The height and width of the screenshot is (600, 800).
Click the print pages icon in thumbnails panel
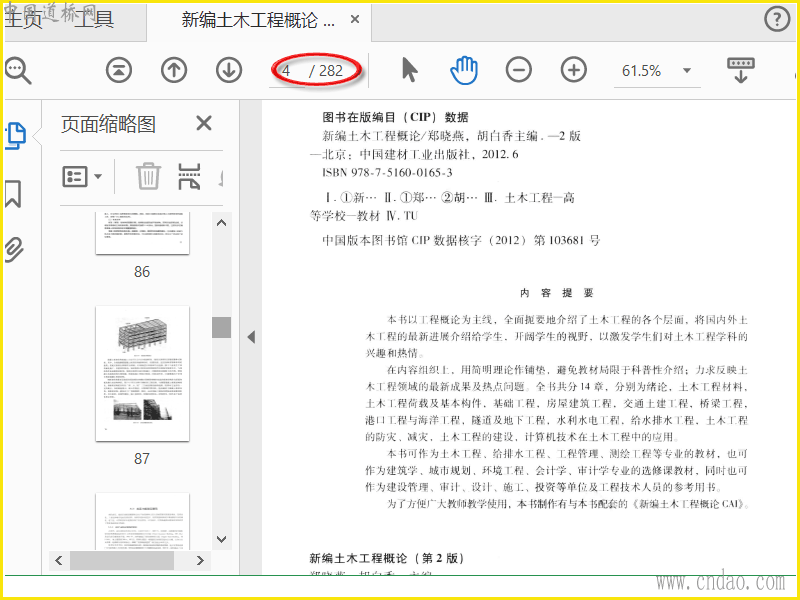click(189, 176)
